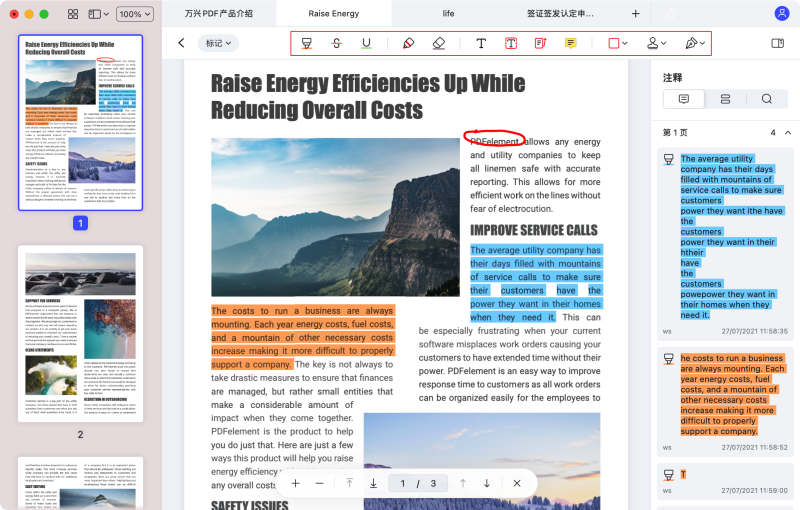
Task: Select the Highlight text tool
Action: [307, 44]
